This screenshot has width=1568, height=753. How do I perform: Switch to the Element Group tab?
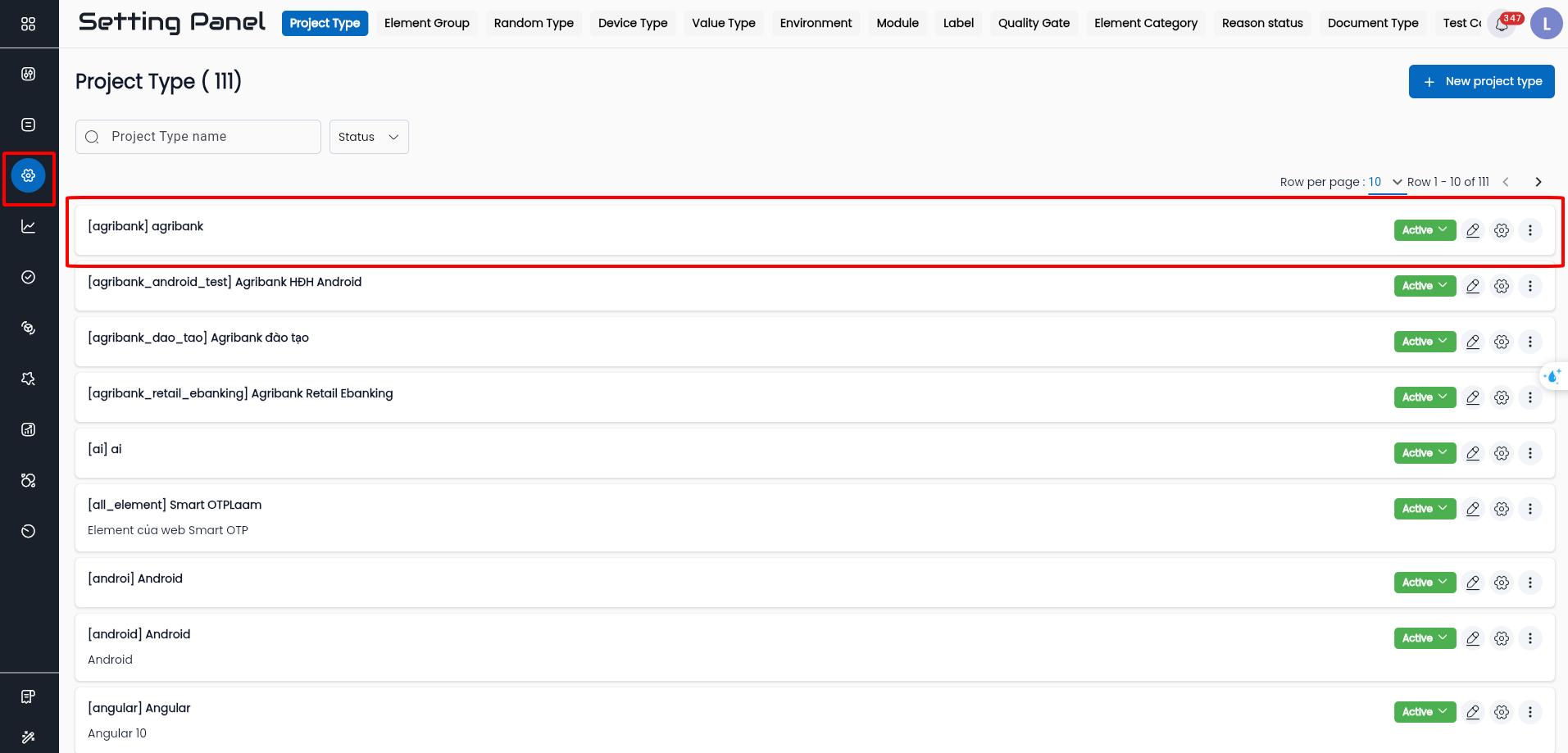pyautogui.click(x=426, y=23)
